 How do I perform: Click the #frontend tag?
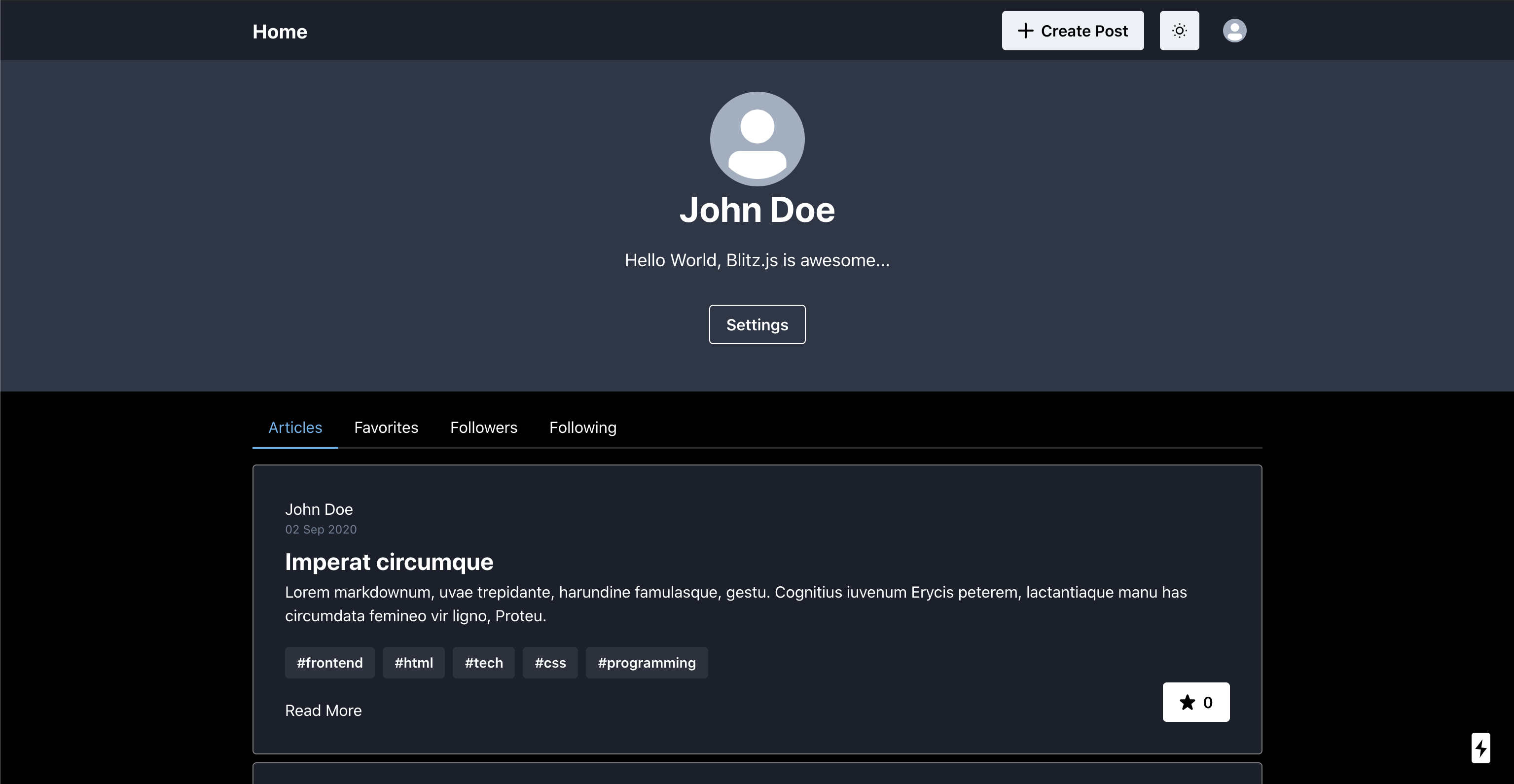pyautogui.click(x=330, y=663)
